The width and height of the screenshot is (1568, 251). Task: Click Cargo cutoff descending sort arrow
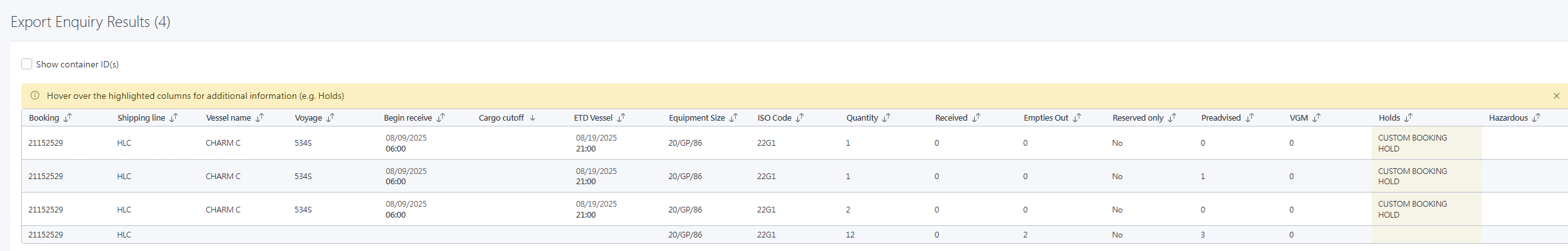(532, 117)
